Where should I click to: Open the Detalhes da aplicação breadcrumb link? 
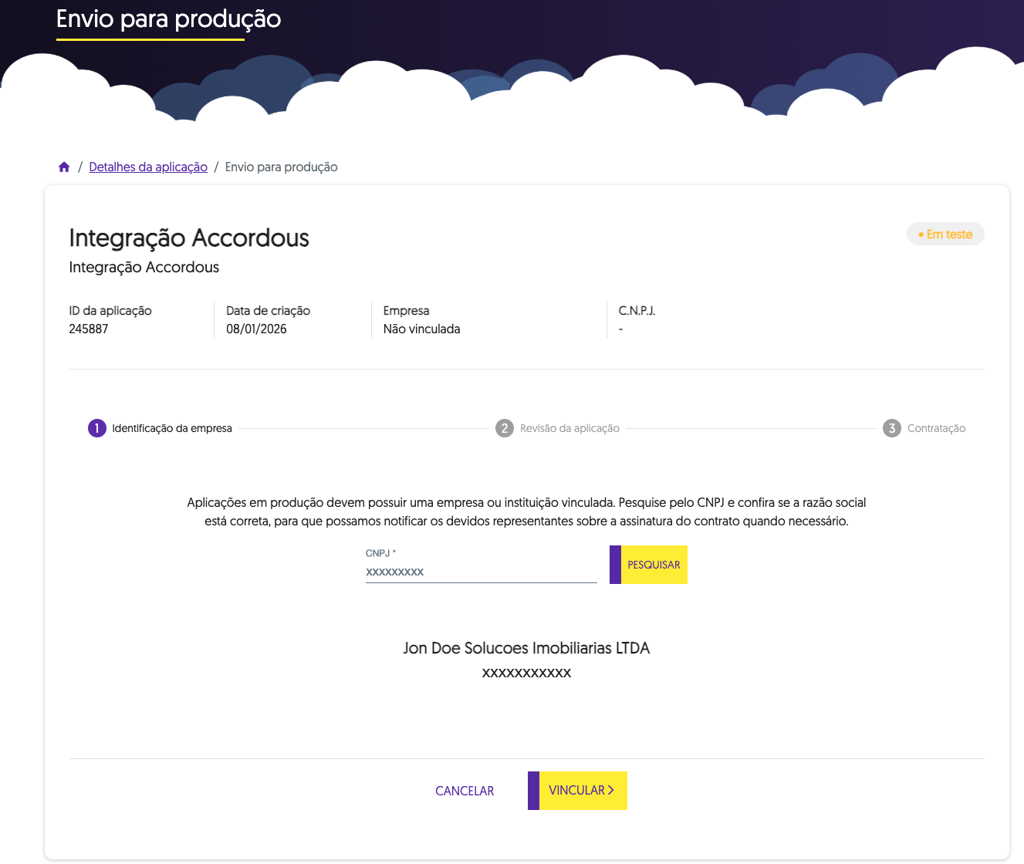(x=148, y=167)
